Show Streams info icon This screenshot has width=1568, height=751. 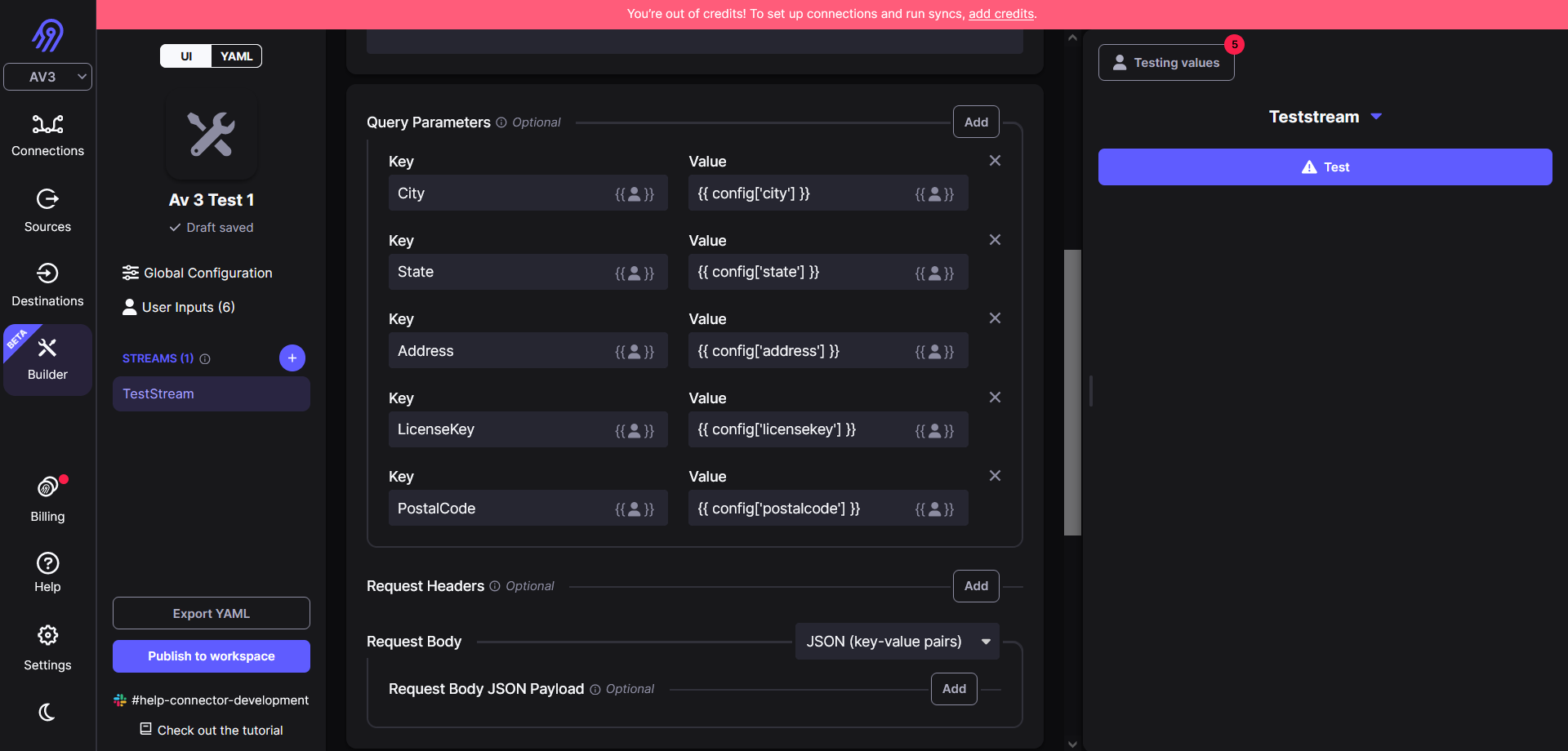tap(205, 358)
